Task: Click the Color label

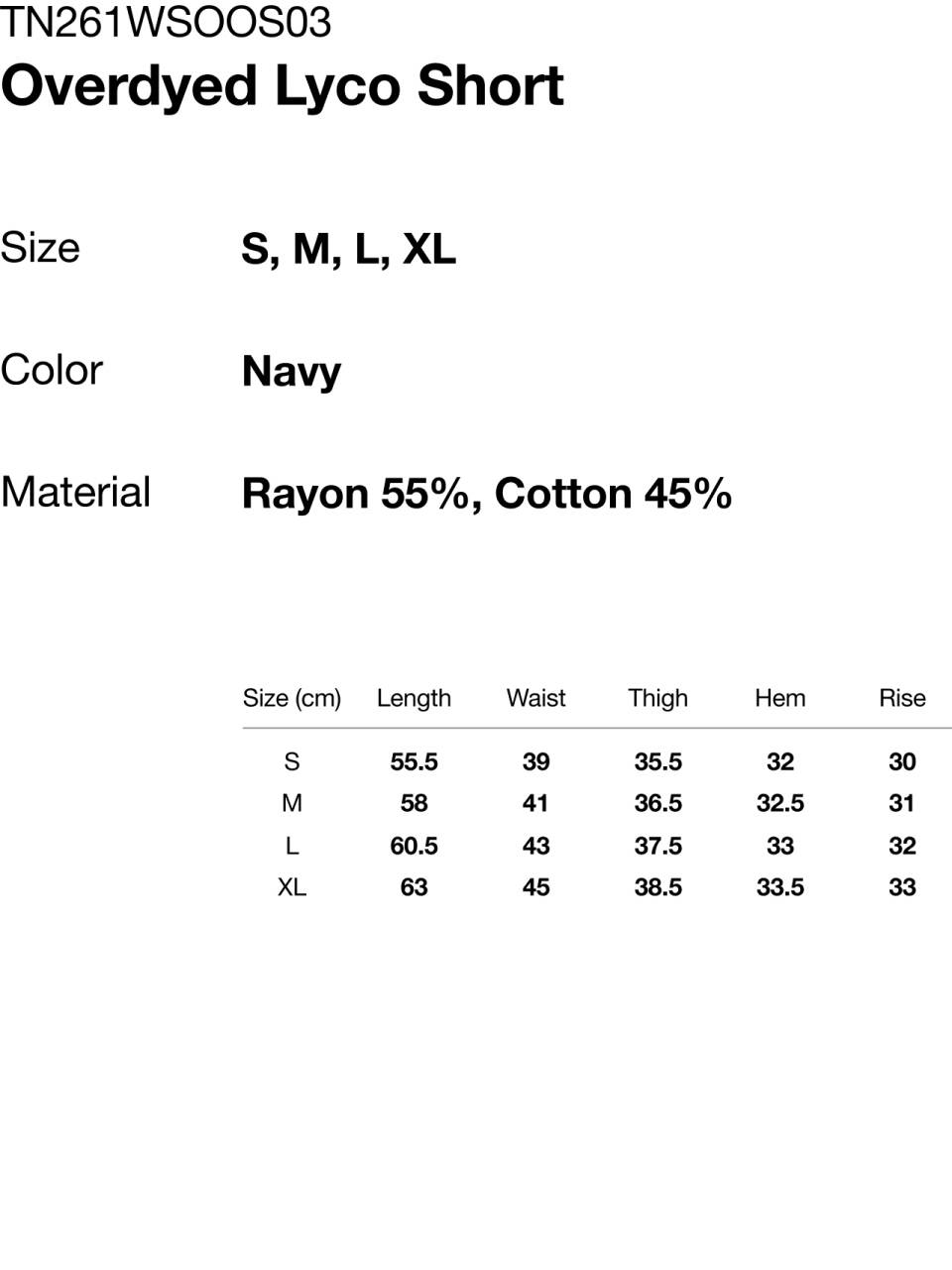Action: (x=52, y=370)
